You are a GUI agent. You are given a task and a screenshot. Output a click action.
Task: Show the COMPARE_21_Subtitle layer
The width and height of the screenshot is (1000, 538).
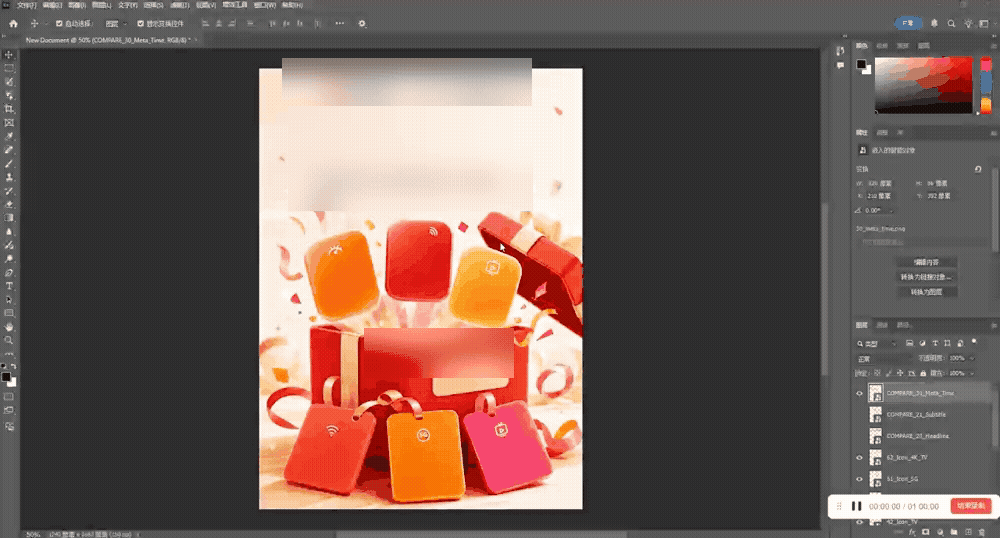tap(859, 414)
